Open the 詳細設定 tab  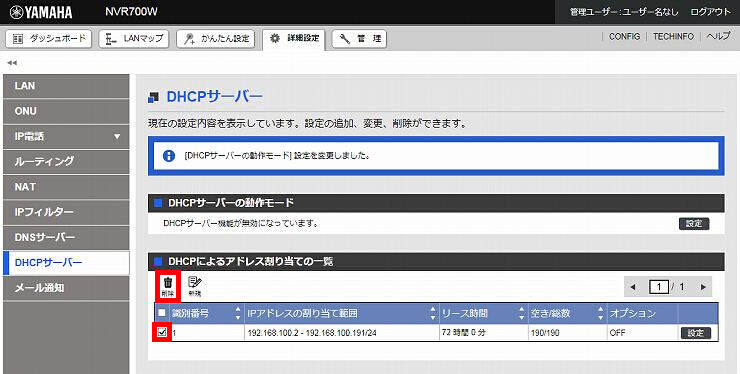(294, 39)
